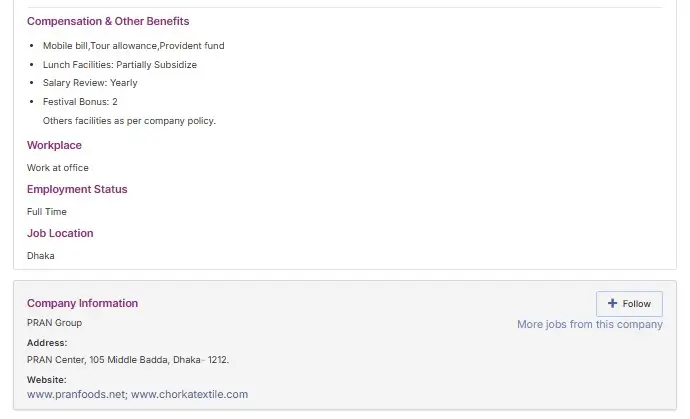This screenshot has width=690, height=419.
Task: Click the Workplace heading
Action: tap(54, 145)
